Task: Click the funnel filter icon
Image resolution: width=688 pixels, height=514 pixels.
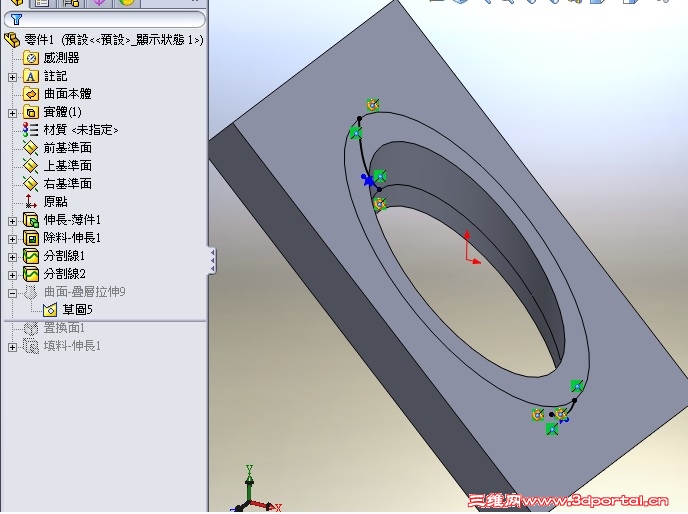Action: 16,19
